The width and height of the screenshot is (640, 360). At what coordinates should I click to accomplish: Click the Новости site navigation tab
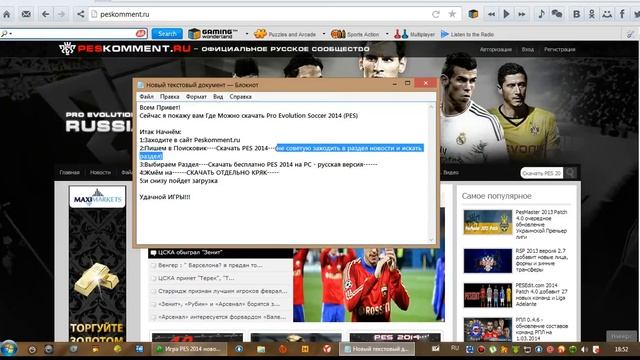(x=100, y=173)
